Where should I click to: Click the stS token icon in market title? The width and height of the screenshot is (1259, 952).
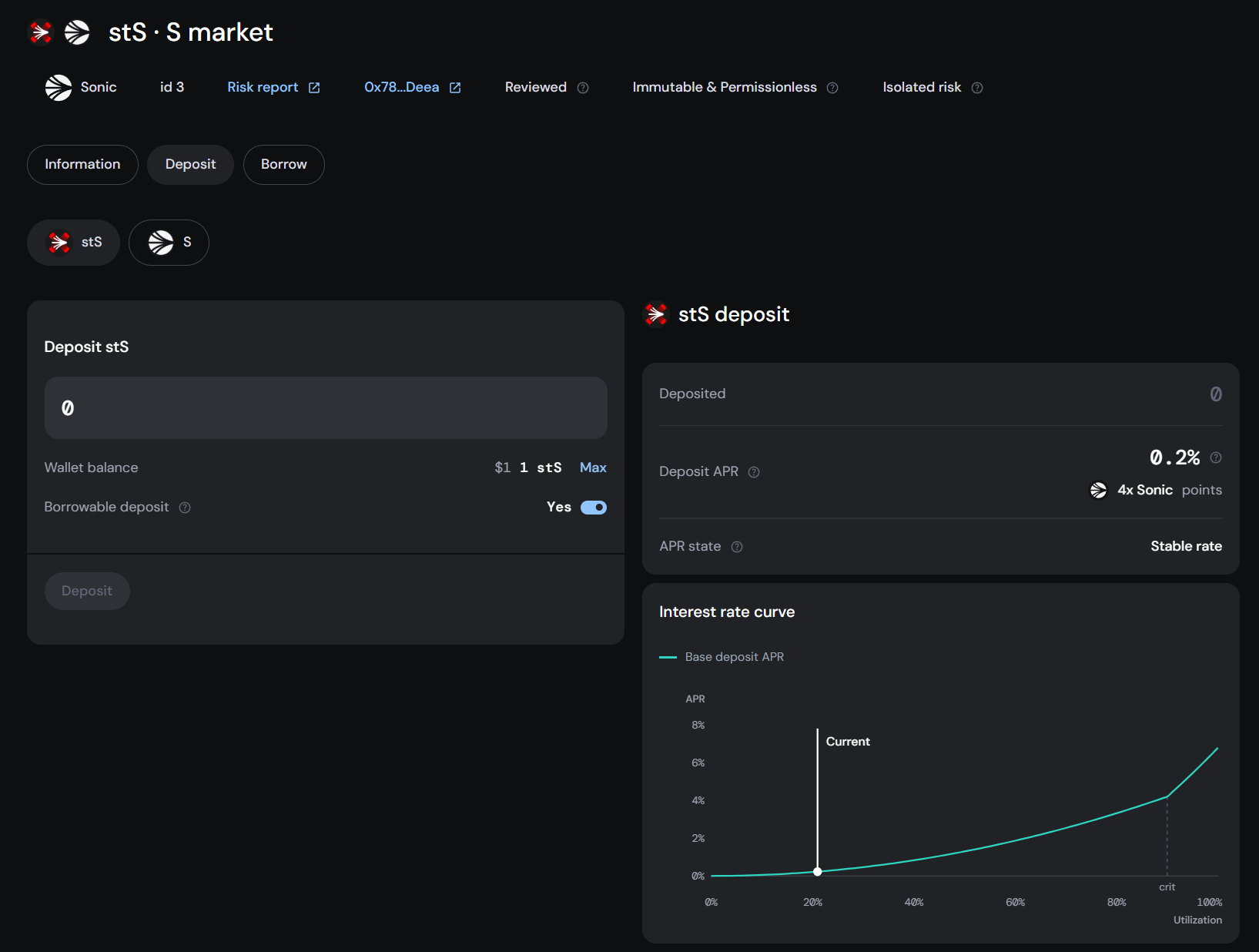pos(39,32)
